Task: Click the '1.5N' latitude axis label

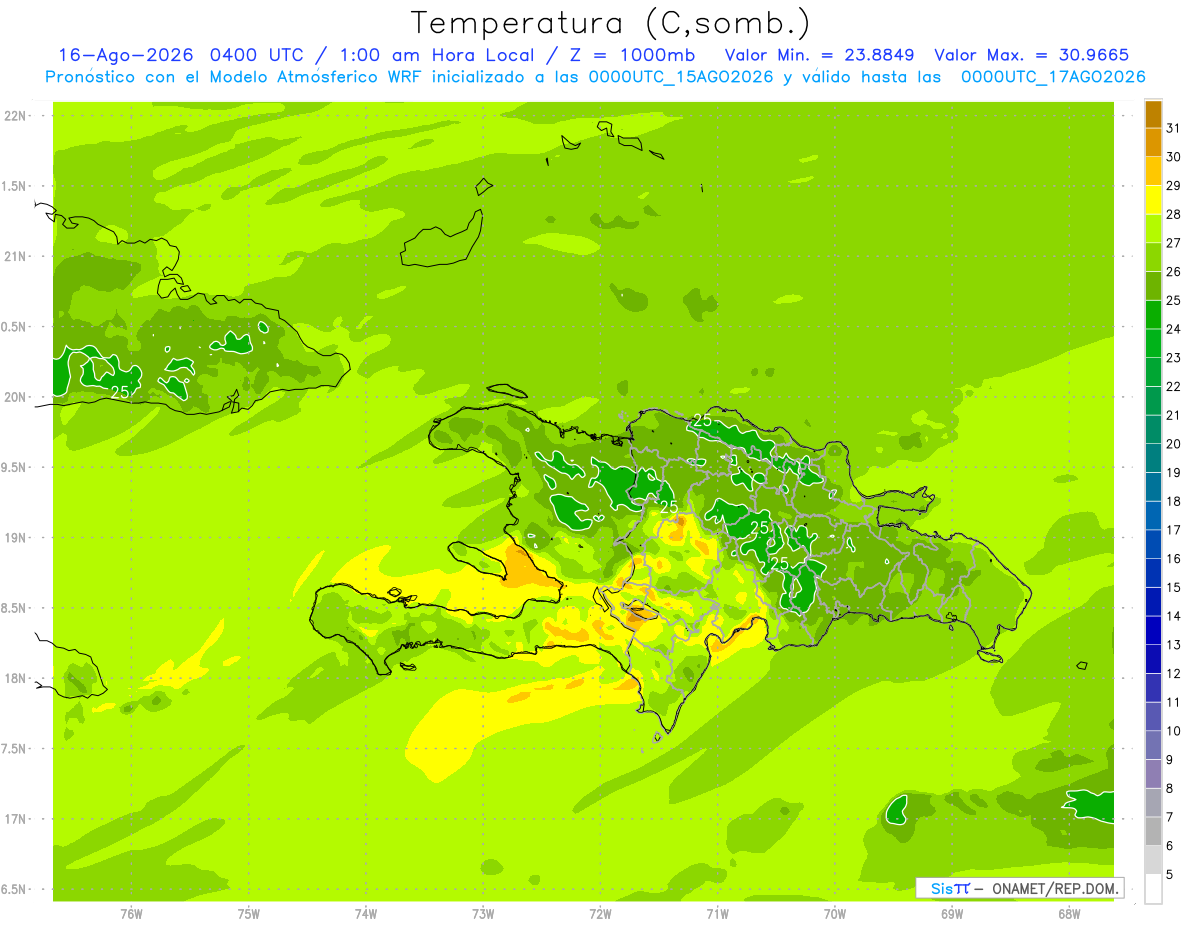Action: point(15,186)
